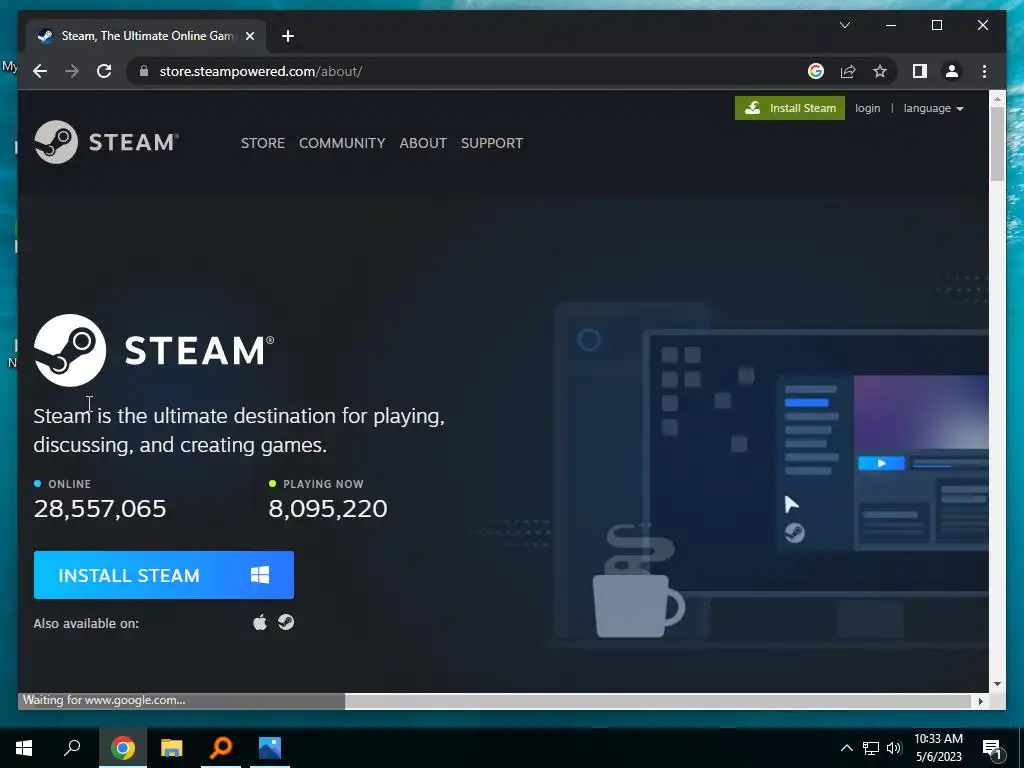Click the 'Also available on:' text
Image resolution: width=1024 pixels, height=768 pixels.
[x=86, y=624]
